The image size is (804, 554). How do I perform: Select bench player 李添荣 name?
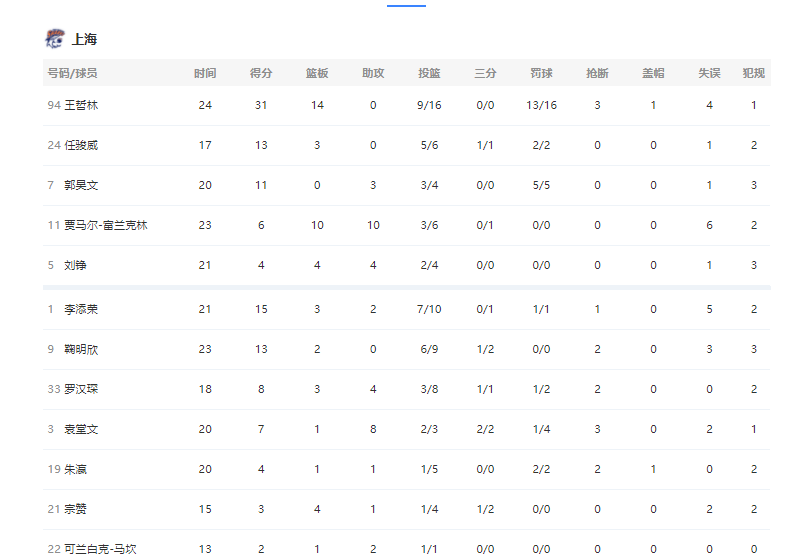(81, 309)
